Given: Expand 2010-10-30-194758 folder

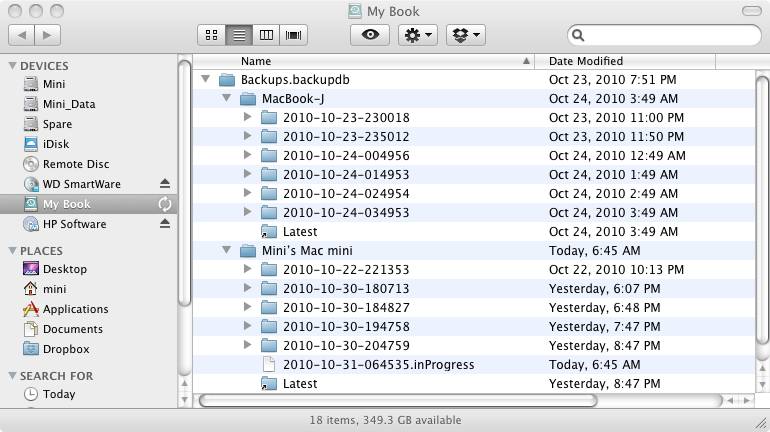Looking at the screenshot, I should click(248, 326).
